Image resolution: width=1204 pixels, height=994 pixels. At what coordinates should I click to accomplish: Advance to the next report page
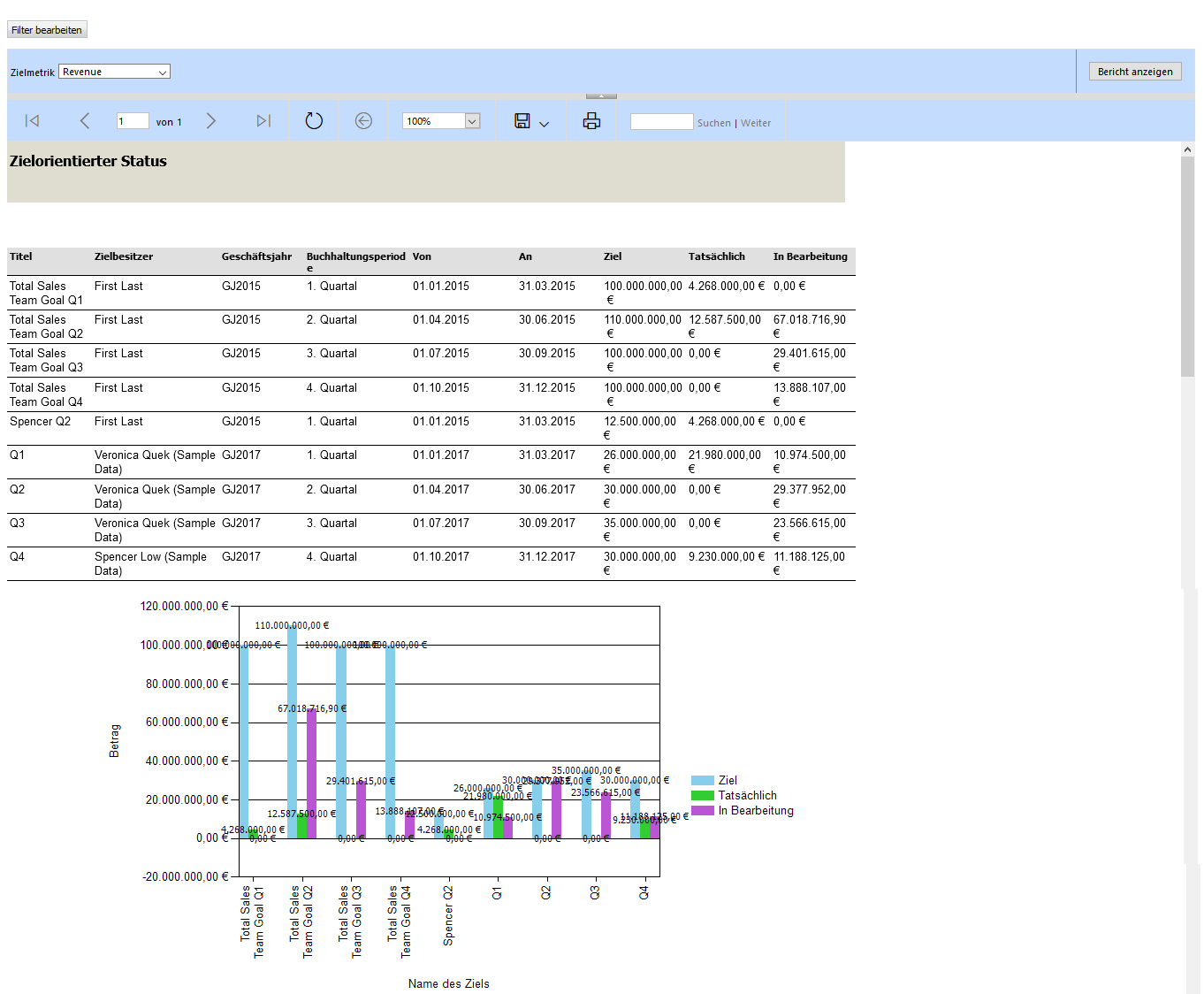click(x=211, y=121)
